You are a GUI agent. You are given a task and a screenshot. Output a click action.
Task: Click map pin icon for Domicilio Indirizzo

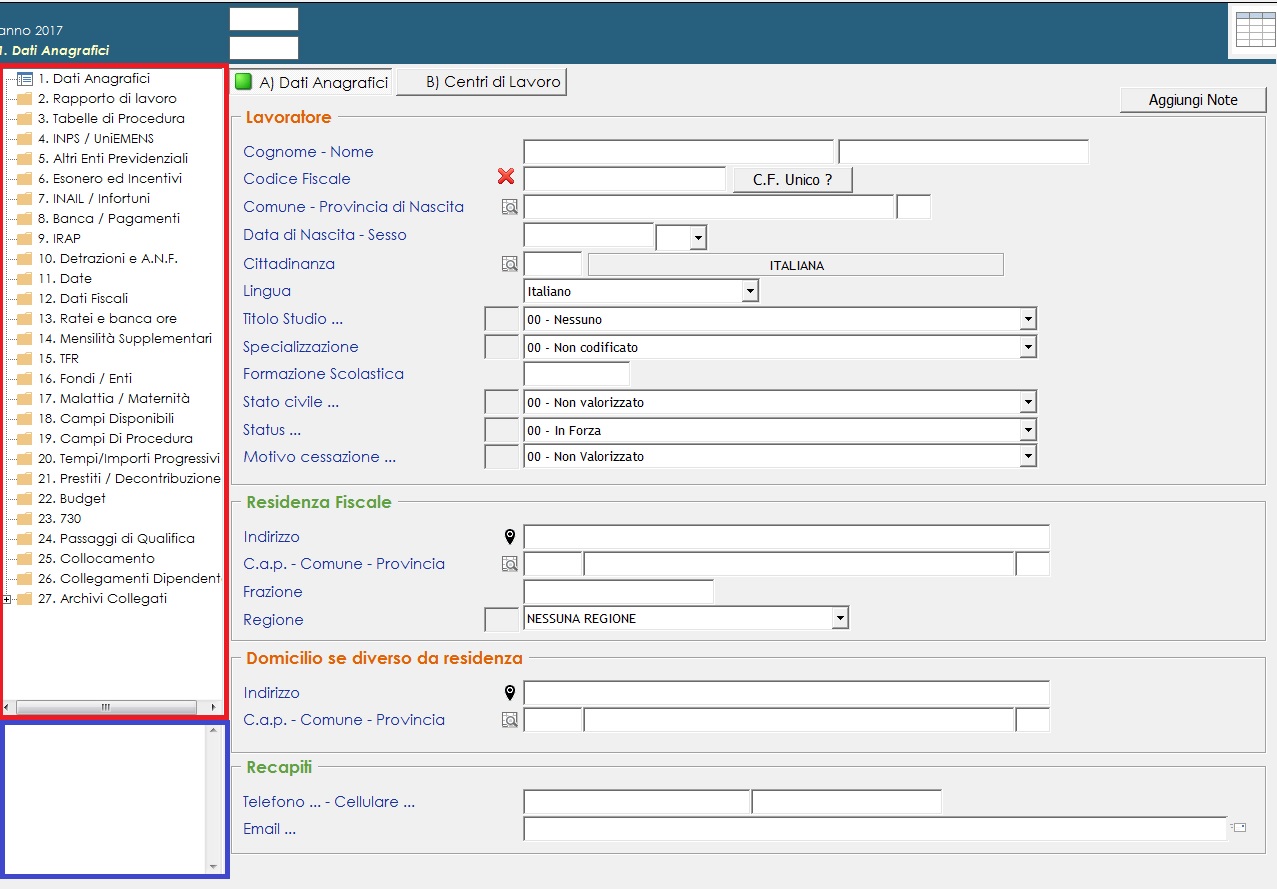(x=509, y=693)
